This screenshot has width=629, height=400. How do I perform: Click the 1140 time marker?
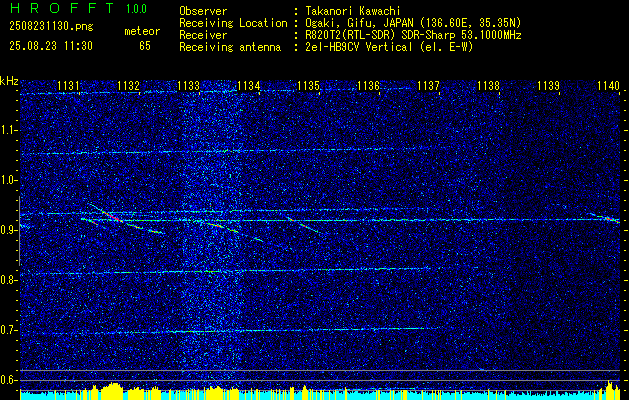609,85
